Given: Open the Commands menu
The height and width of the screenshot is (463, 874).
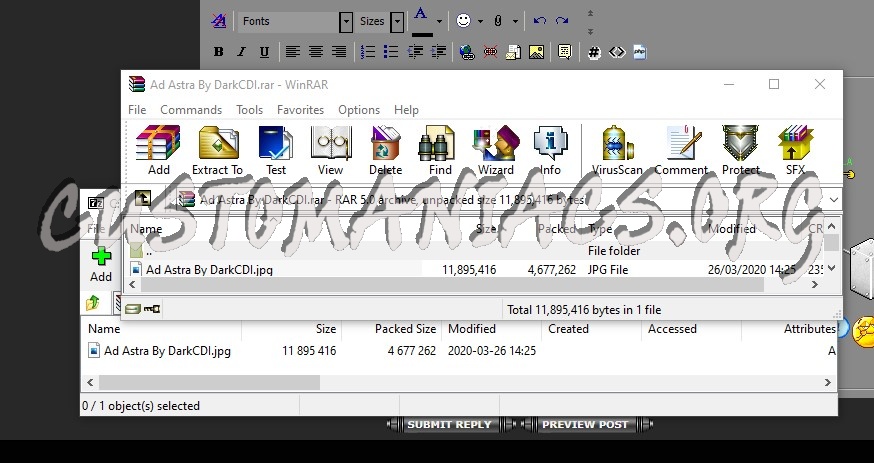Looking at the screenshot, I should click(x=191, y=110).
